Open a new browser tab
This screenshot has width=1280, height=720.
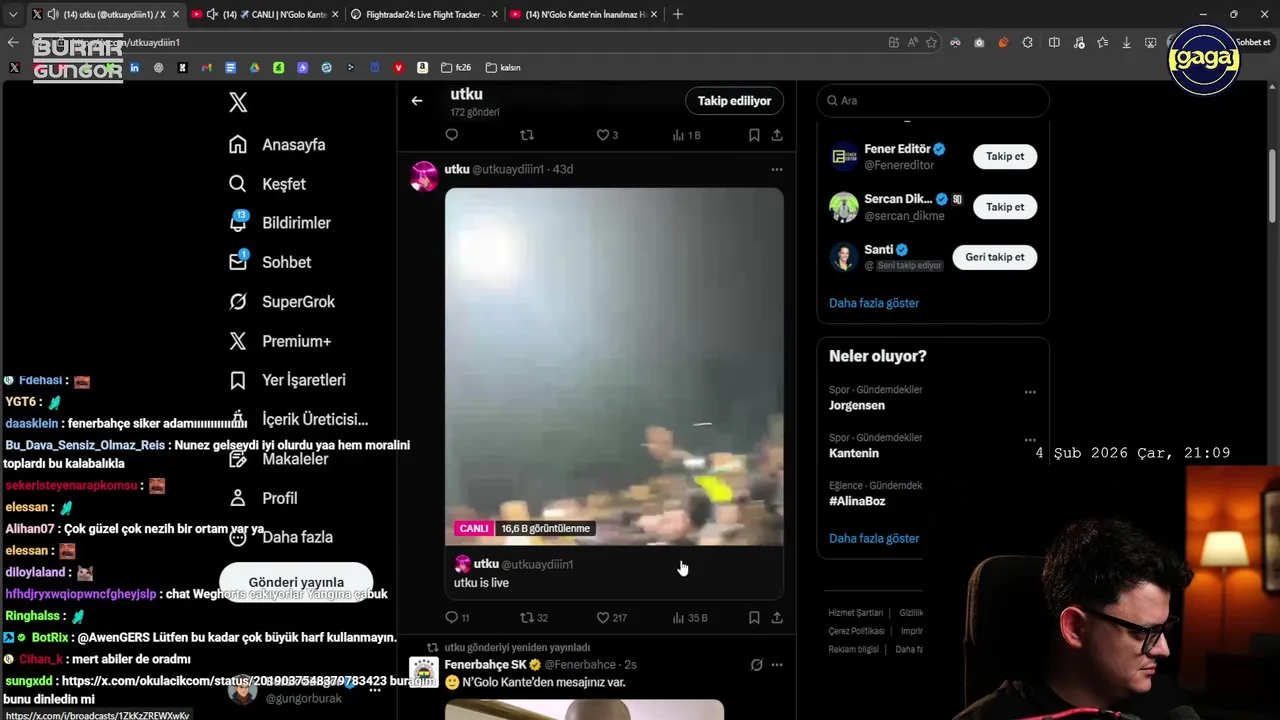point(678,14)
